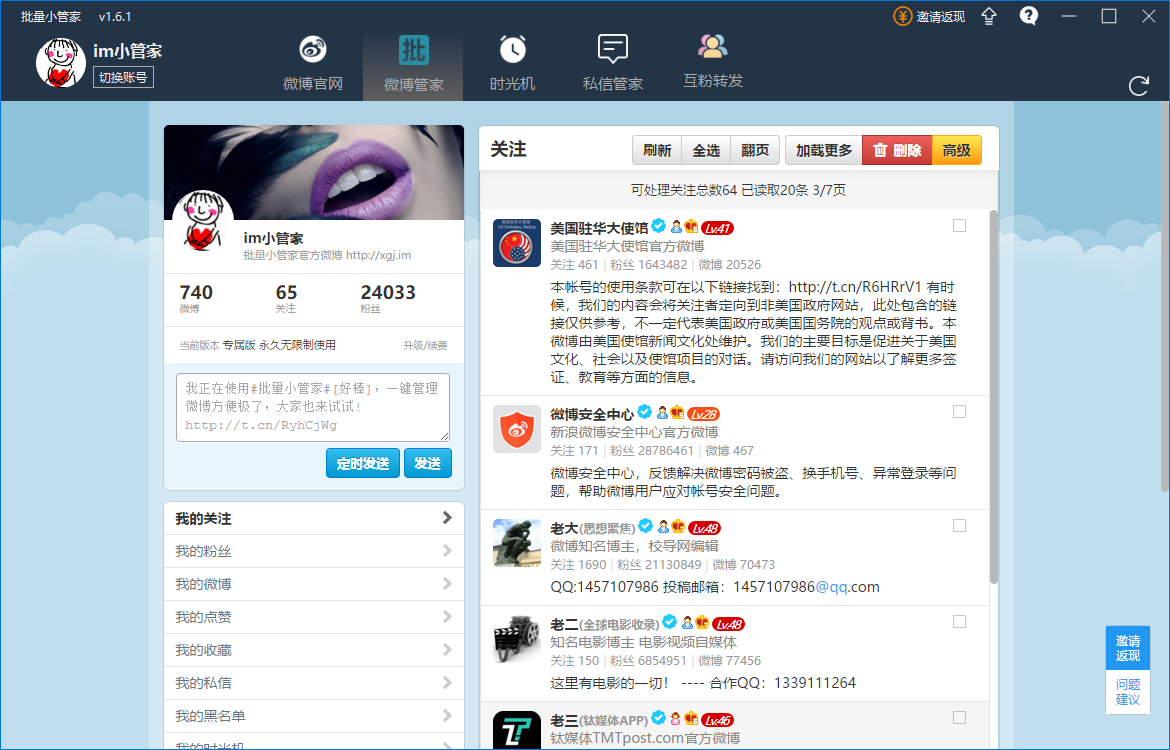Click the Lv.28 level badge

pyautogui.click(x=703, y=414)
